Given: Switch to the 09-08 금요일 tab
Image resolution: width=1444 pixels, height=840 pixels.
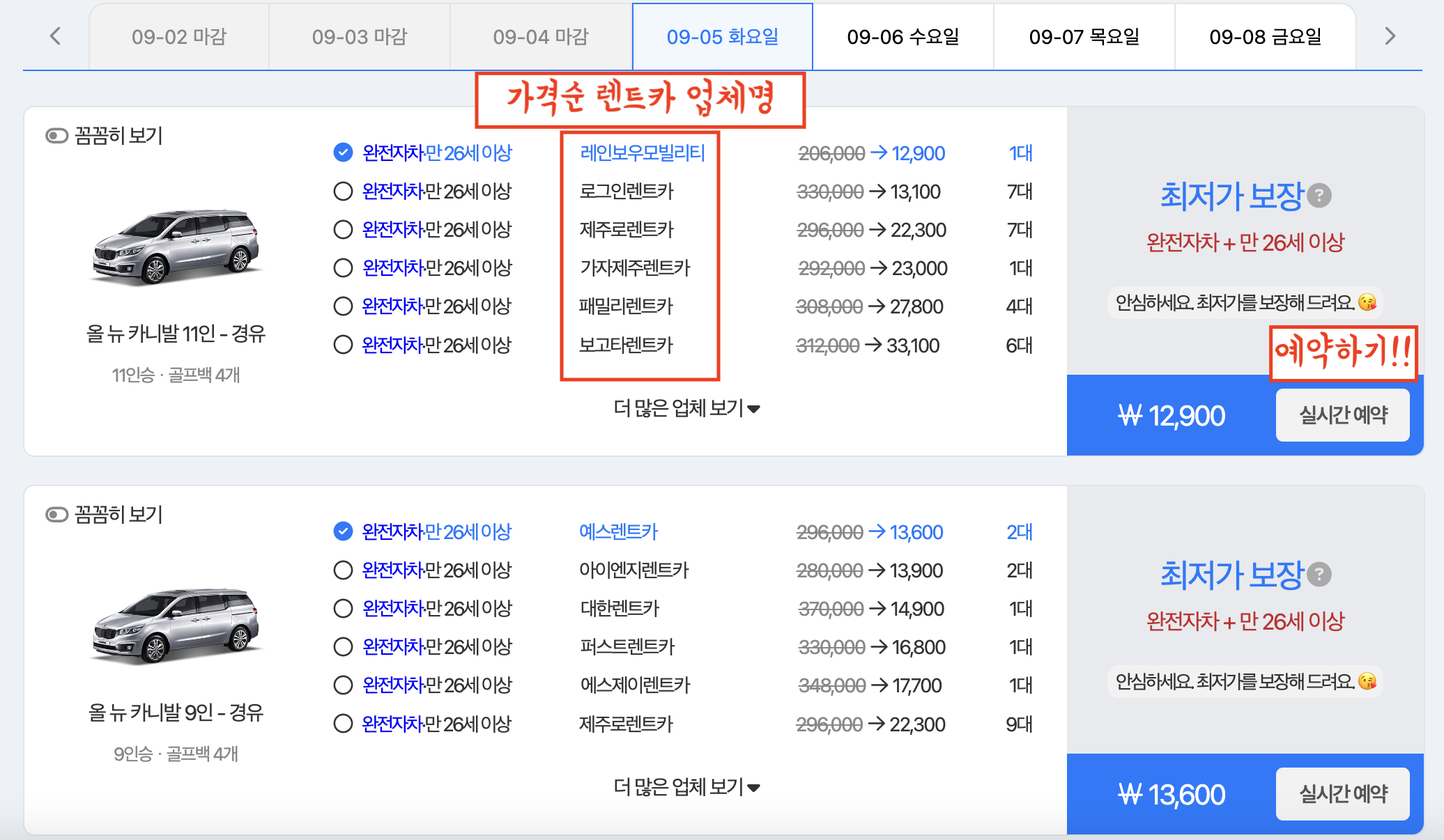Looking at the screenshot, I should pyautogui.click(x=1265, y=37).
